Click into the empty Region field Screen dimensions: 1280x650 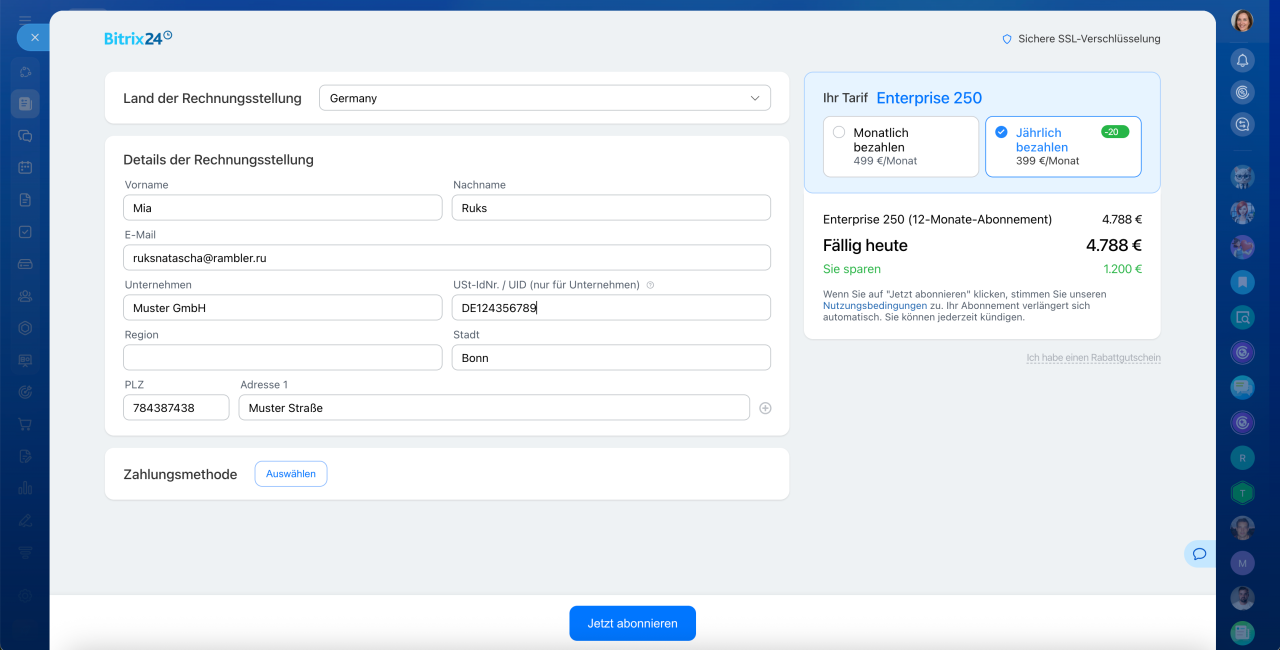coord(282,358)
